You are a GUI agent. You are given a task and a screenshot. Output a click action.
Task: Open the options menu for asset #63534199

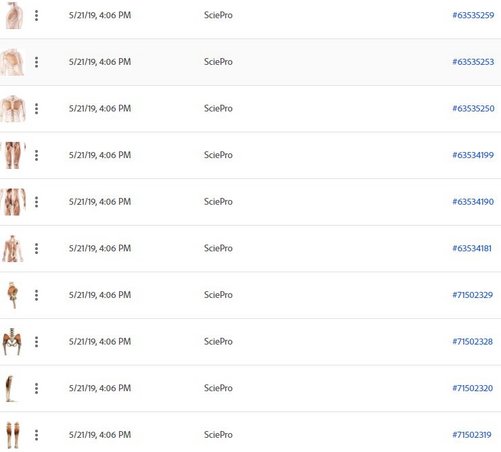tap(36, 155)
